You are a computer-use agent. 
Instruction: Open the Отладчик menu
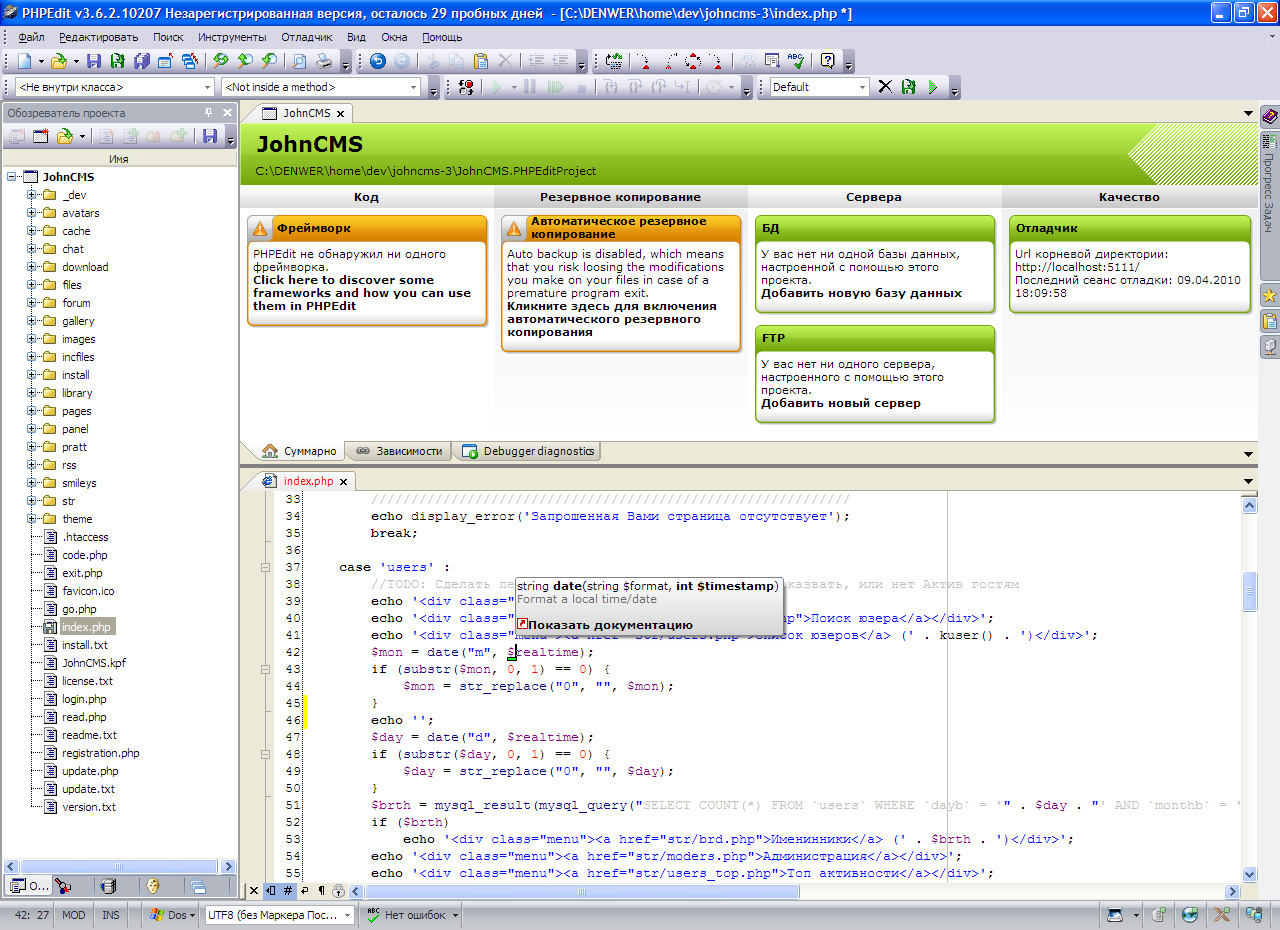[307, 37]
